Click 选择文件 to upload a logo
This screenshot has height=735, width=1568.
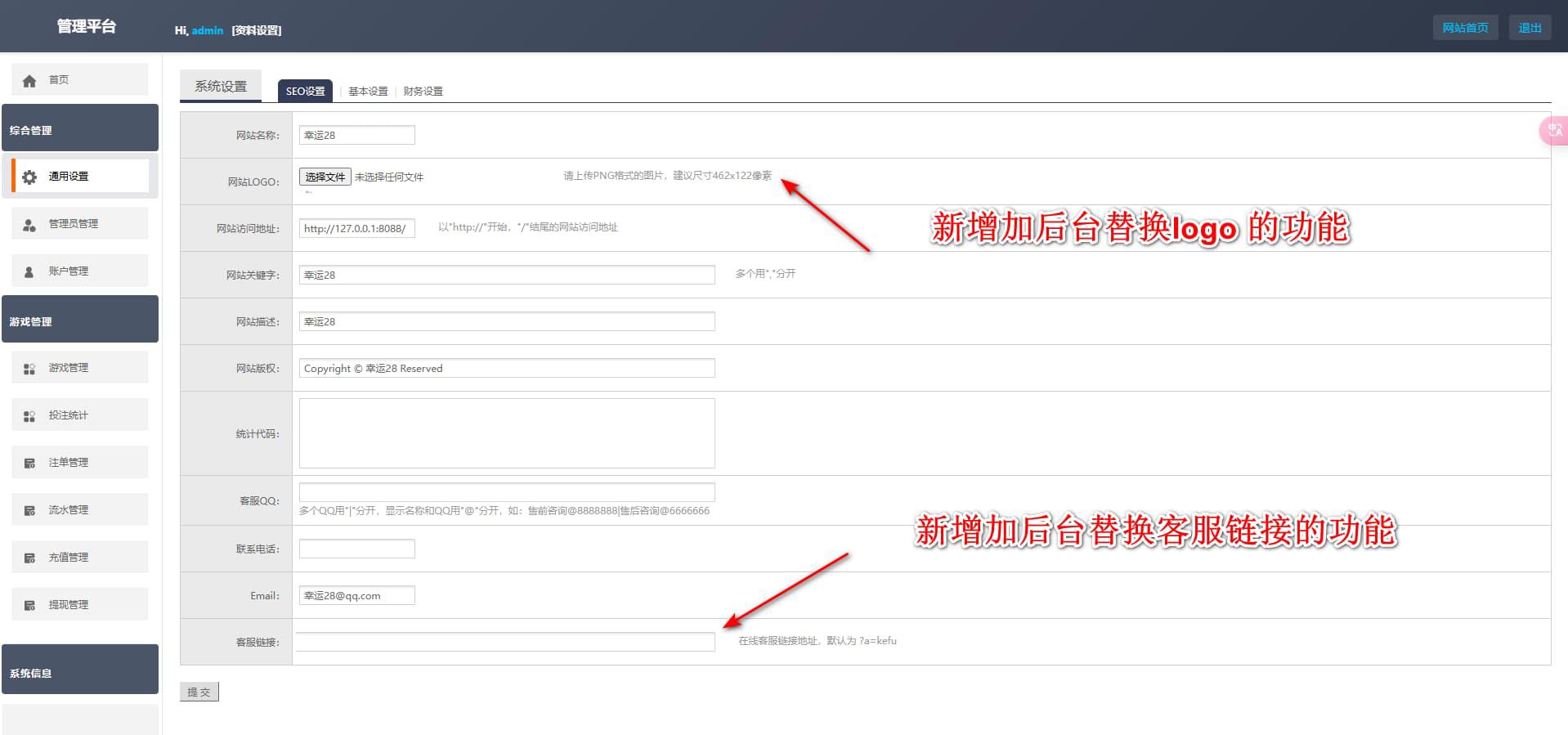325,177
